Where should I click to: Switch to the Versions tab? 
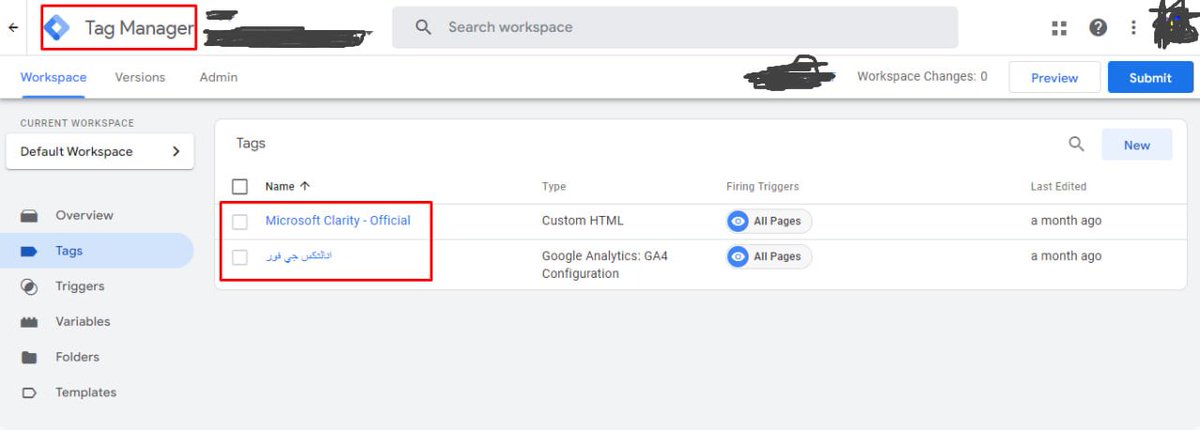(x=140, y=77)
